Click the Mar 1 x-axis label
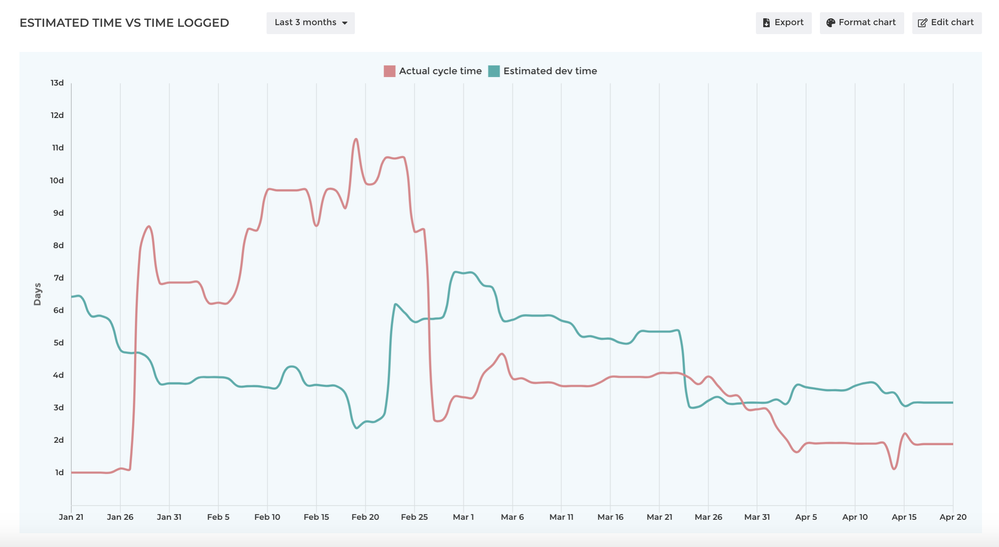999x547 pixels. pyautogui.click(x=463, y=517)
